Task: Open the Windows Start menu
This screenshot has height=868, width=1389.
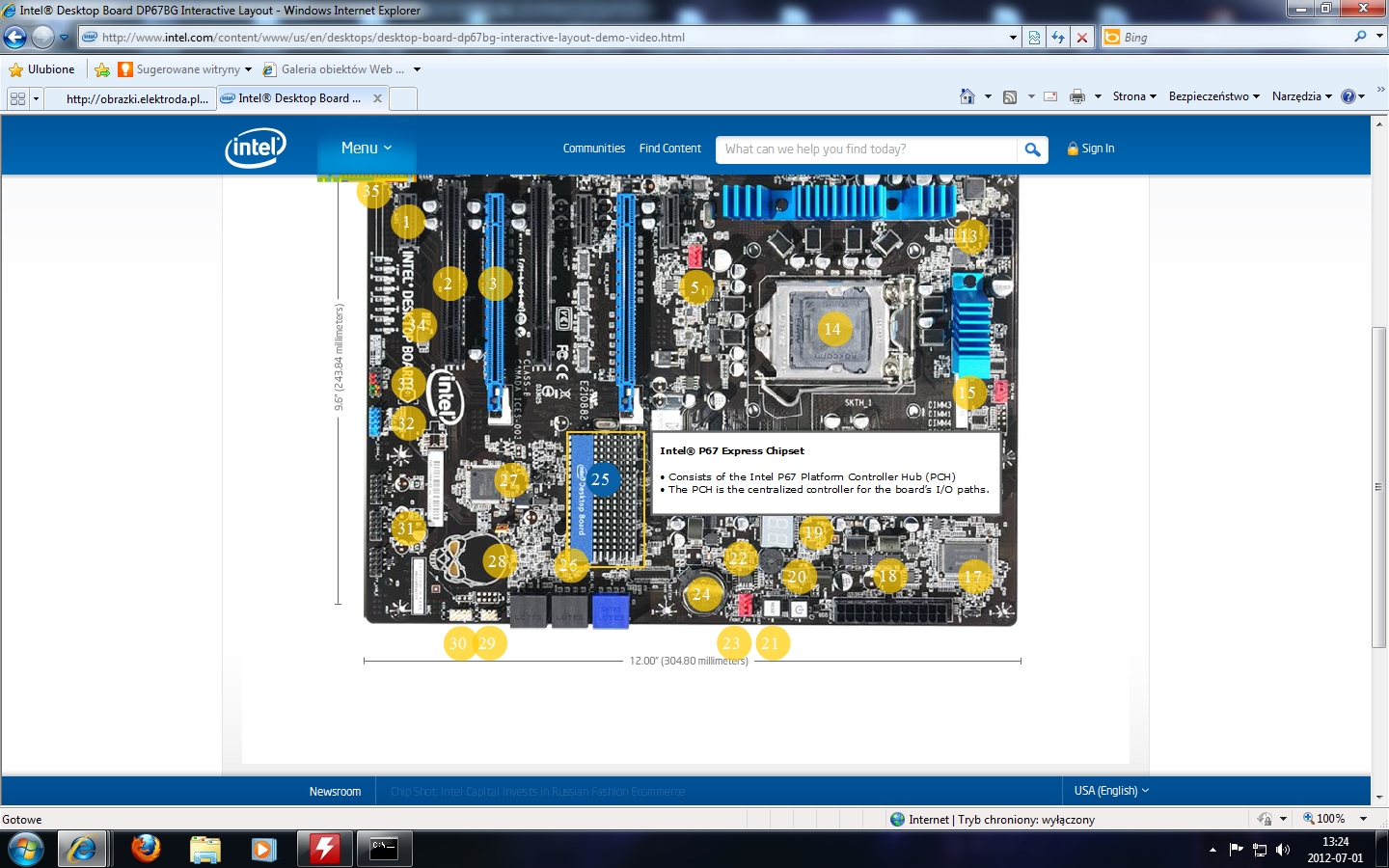Action: pyautogui.click(x=26, y=850)
